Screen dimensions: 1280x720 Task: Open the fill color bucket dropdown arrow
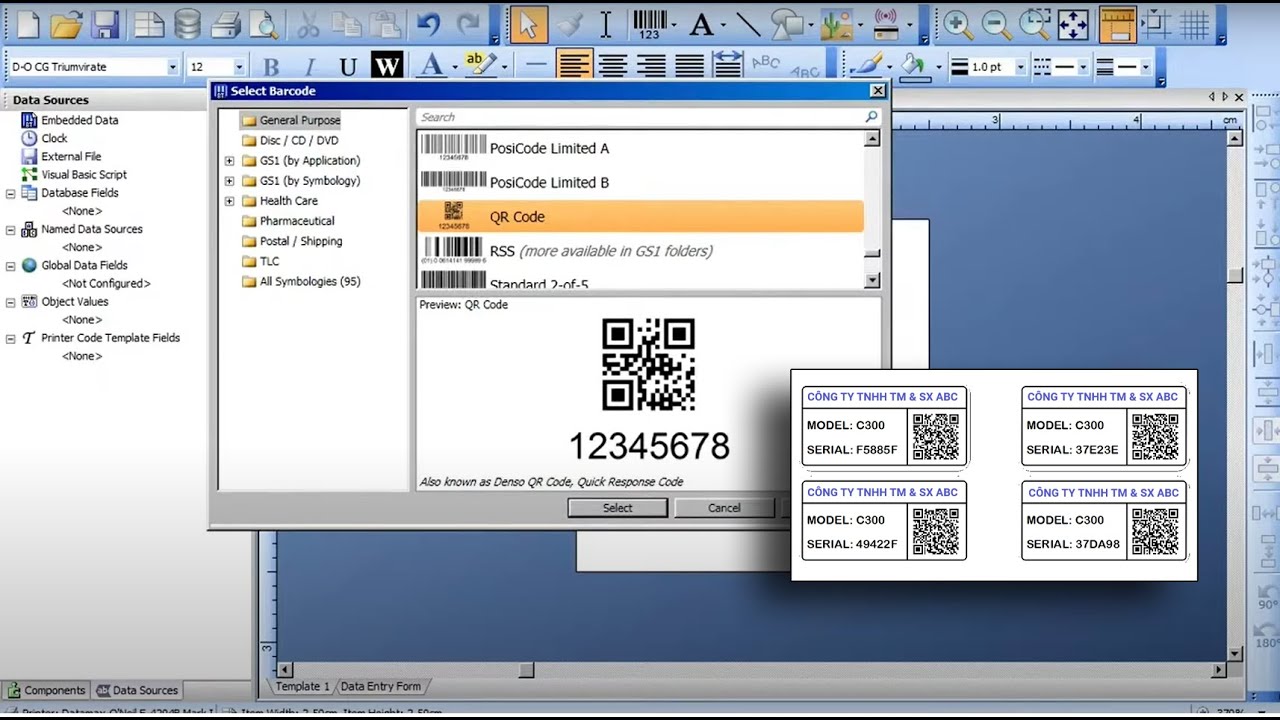pyautogui.click(x=938, y=67)
